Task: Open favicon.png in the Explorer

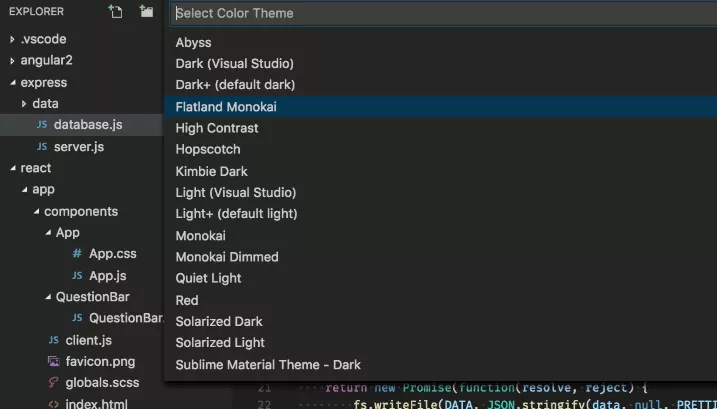Action: (x=100, y=361)
